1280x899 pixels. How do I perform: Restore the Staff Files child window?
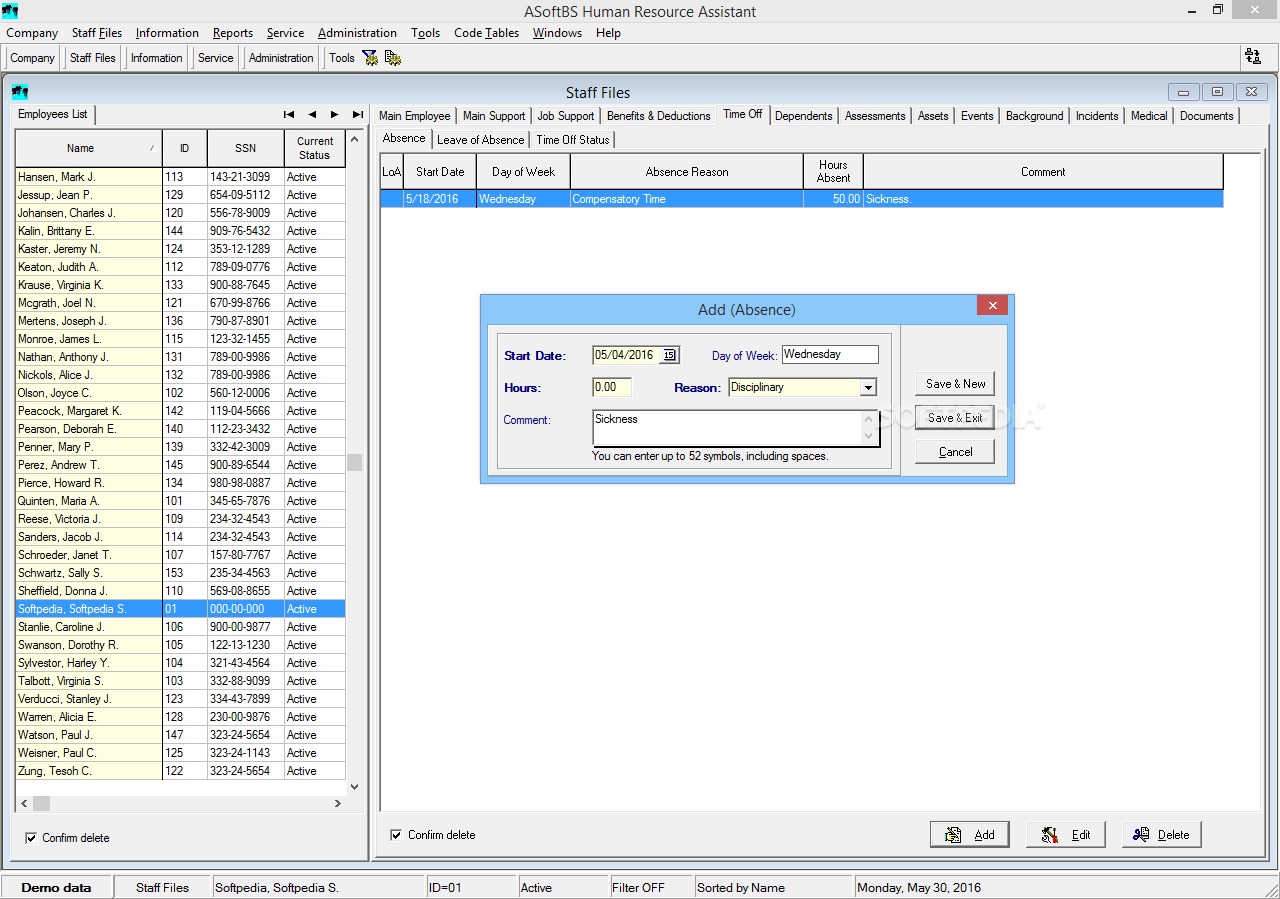pos(1217,92)
